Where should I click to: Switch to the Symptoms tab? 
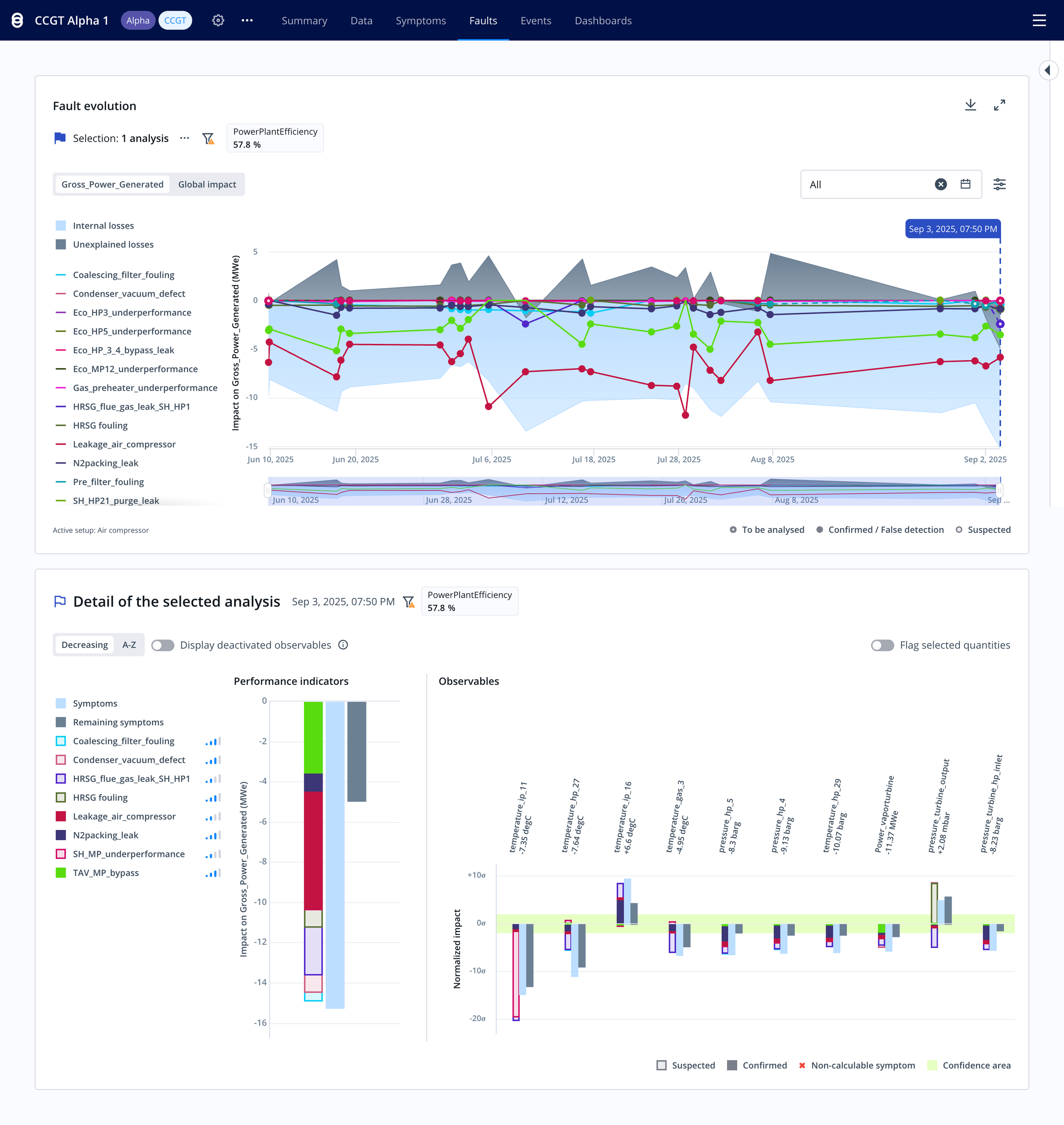(420, 20)
